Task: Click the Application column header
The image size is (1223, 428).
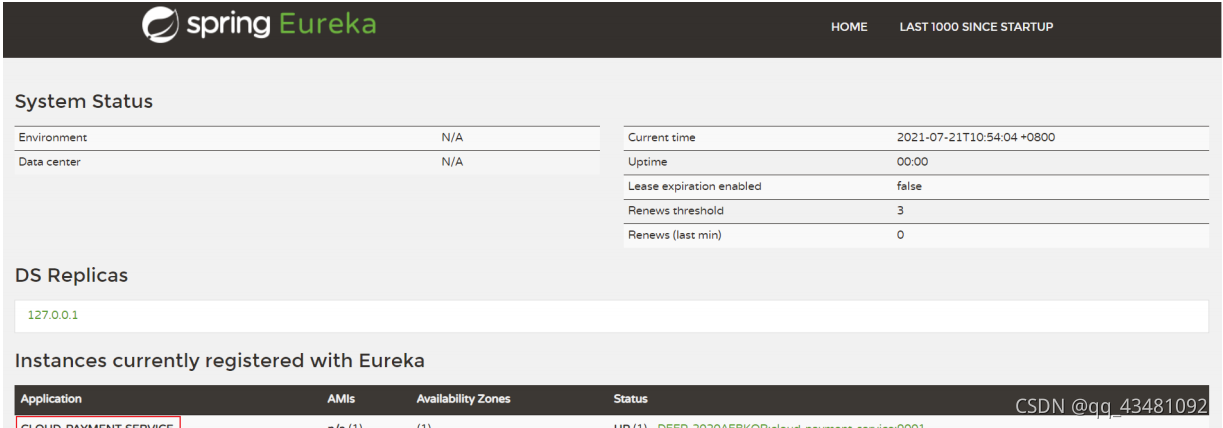Action: click(51, 399)
